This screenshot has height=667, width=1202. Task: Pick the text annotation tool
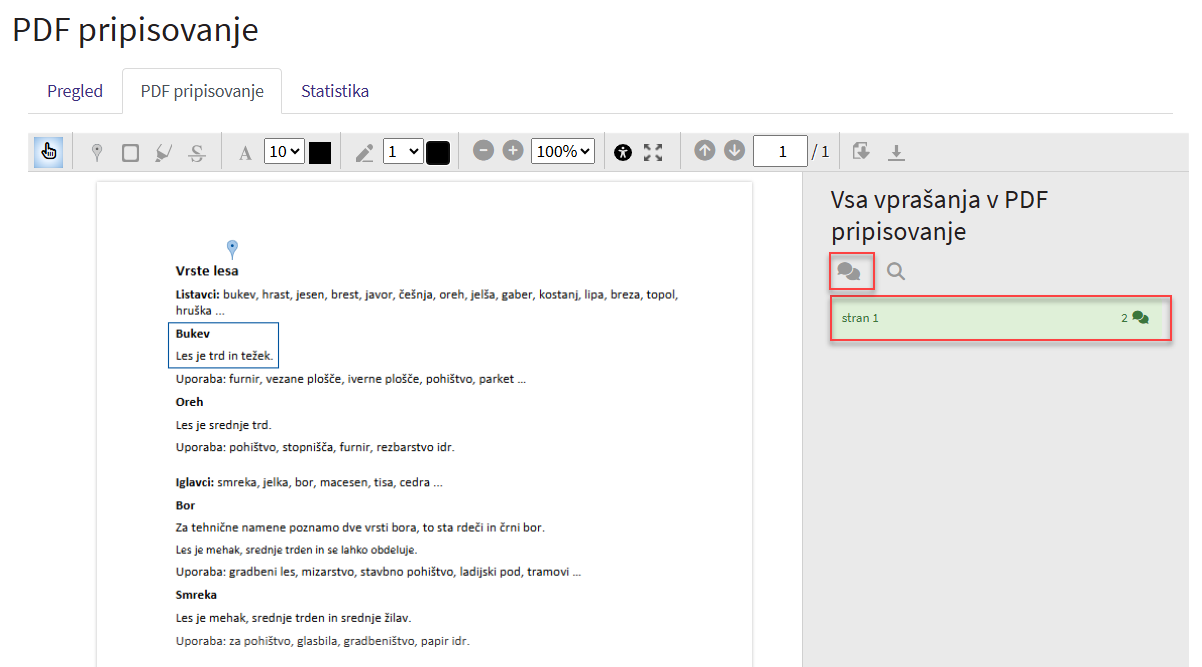point(245,152)
